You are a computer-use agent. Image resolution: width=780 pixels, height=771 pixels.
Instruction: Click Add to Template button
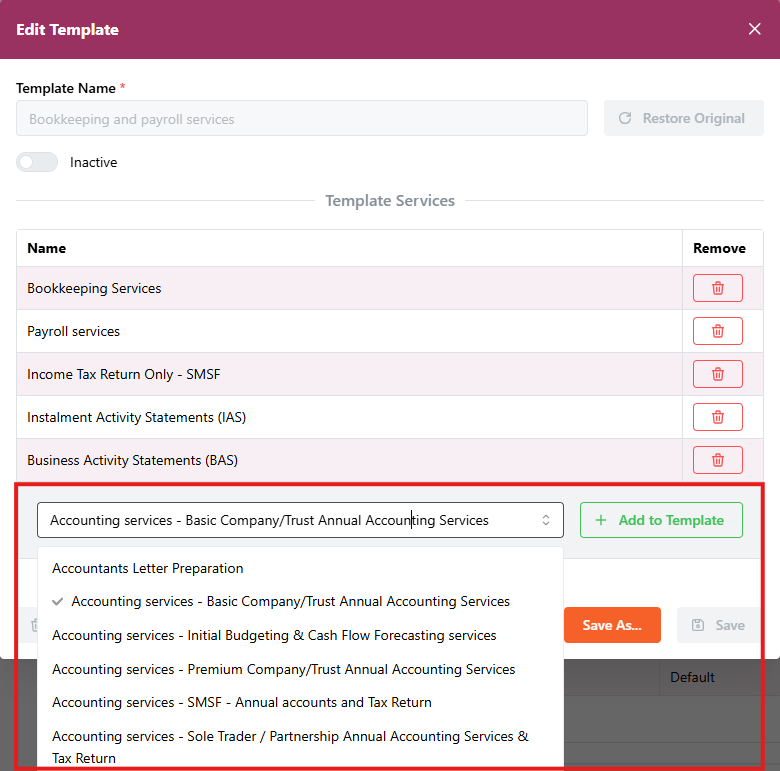point(661,520)
